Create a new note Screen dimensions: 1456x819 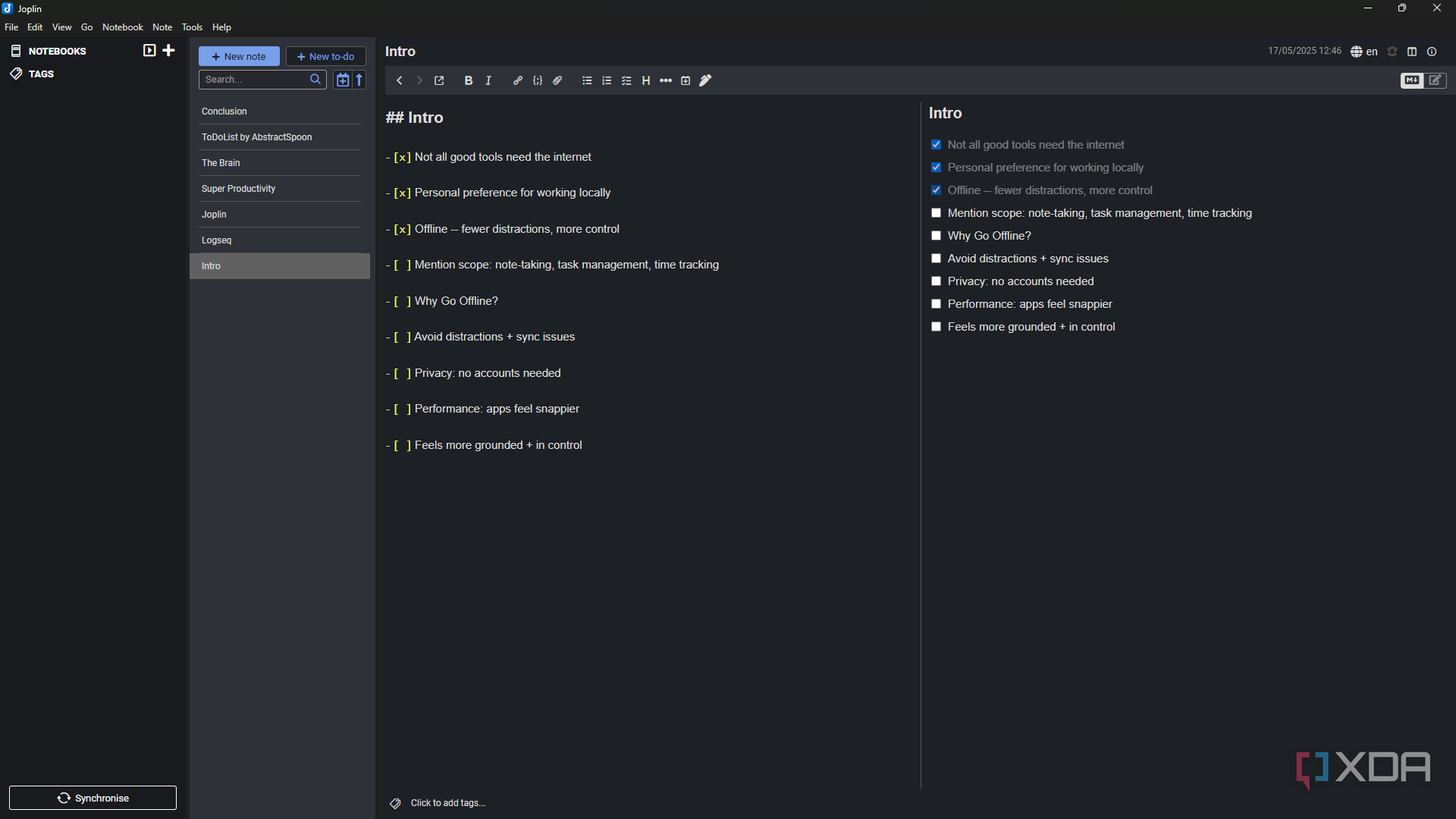239,56
